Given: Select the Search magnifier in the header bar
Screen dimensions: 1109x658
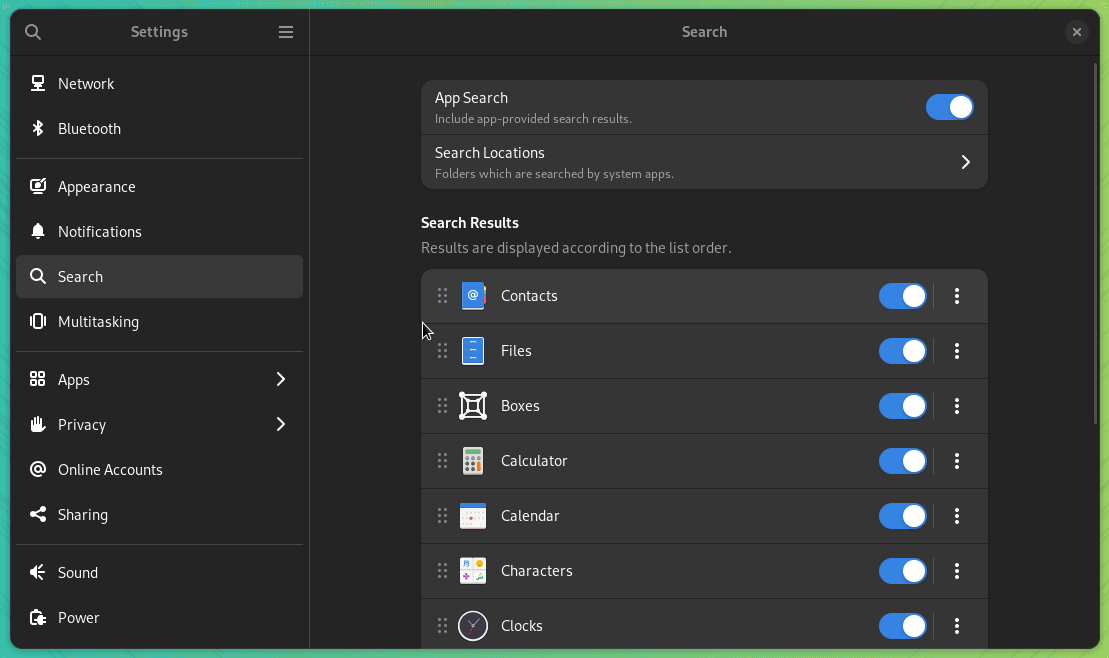Looking at the screenshot, I should [33, 31].
